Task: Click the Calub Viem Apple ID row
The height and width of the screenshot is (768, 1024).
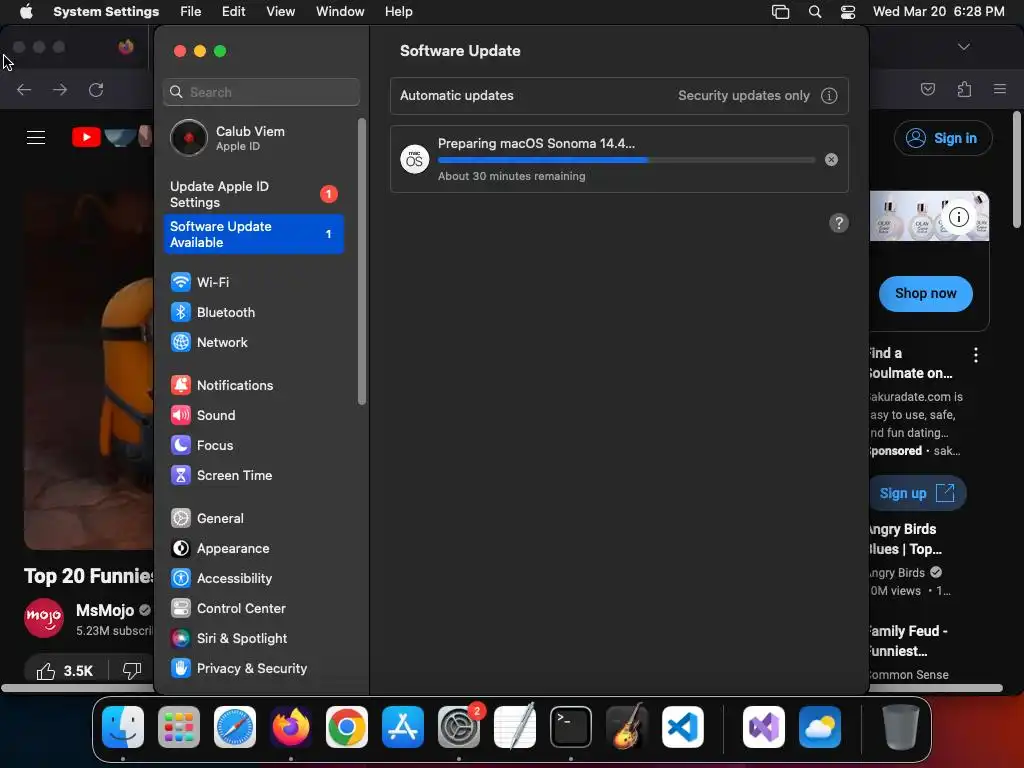Action: (253, 138)
